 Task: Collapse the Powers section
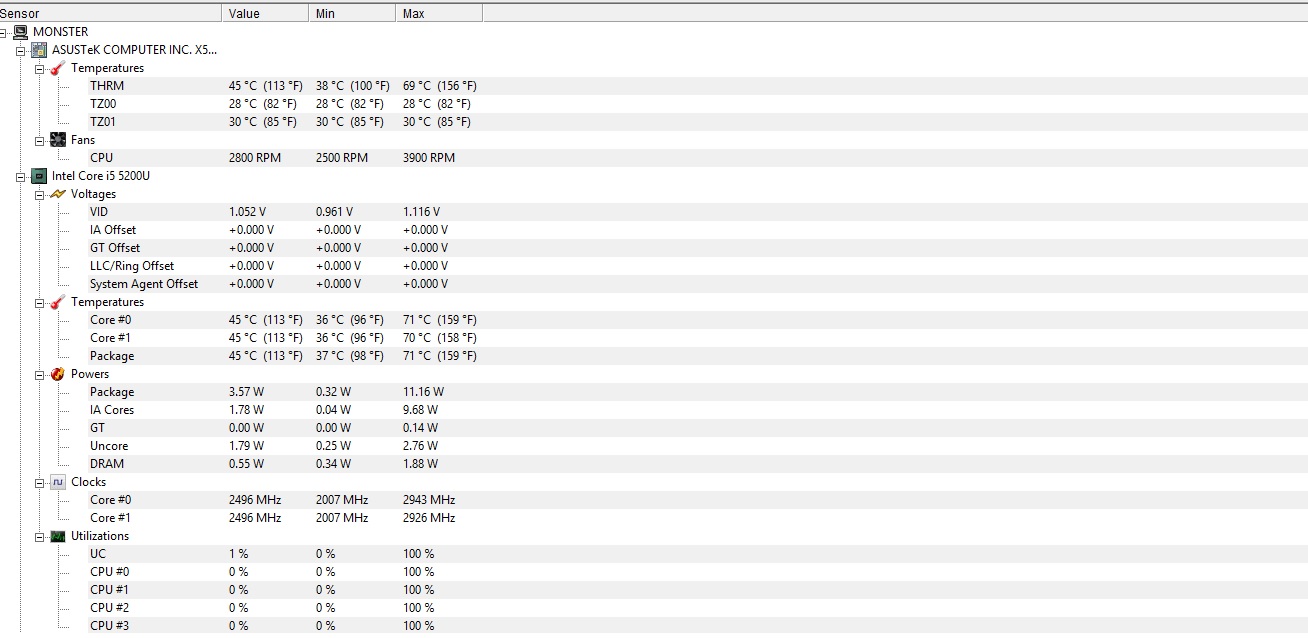40,374
